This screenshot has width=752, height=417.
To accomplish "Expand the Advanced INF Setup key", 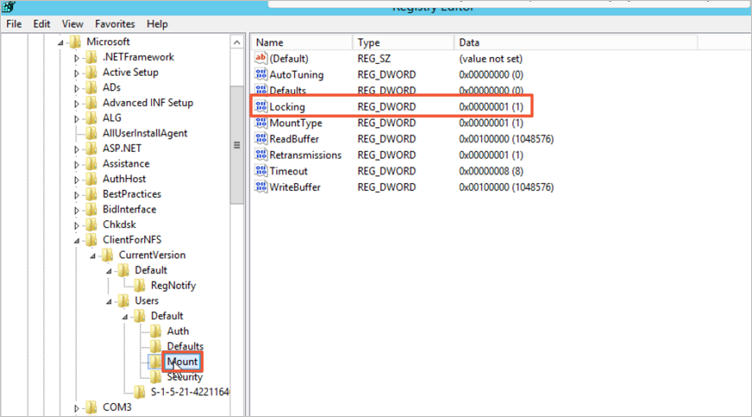I will tap(76, 104).
